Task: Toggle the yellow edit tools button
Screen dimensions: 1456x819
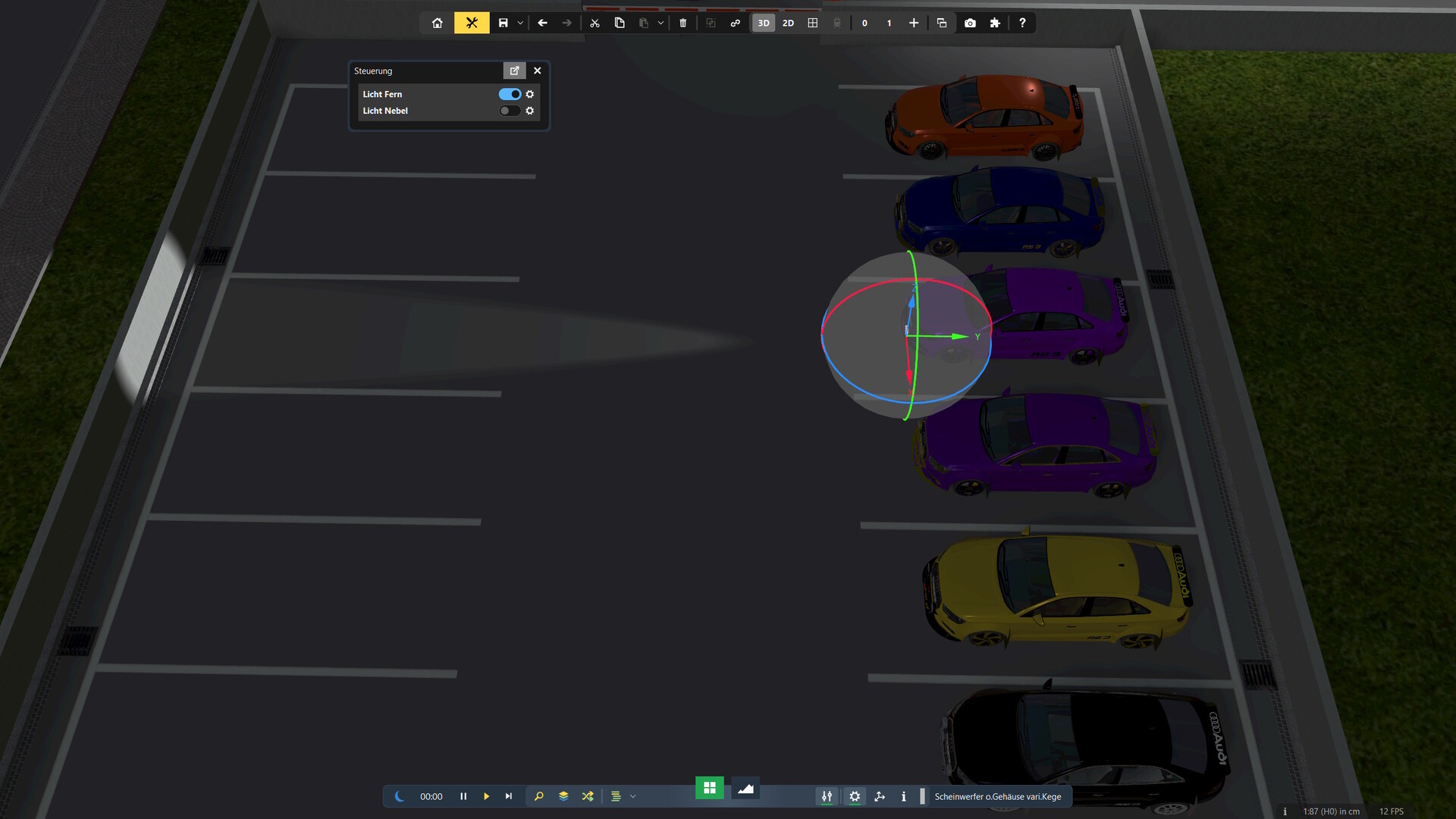Action: click(472, 23)
